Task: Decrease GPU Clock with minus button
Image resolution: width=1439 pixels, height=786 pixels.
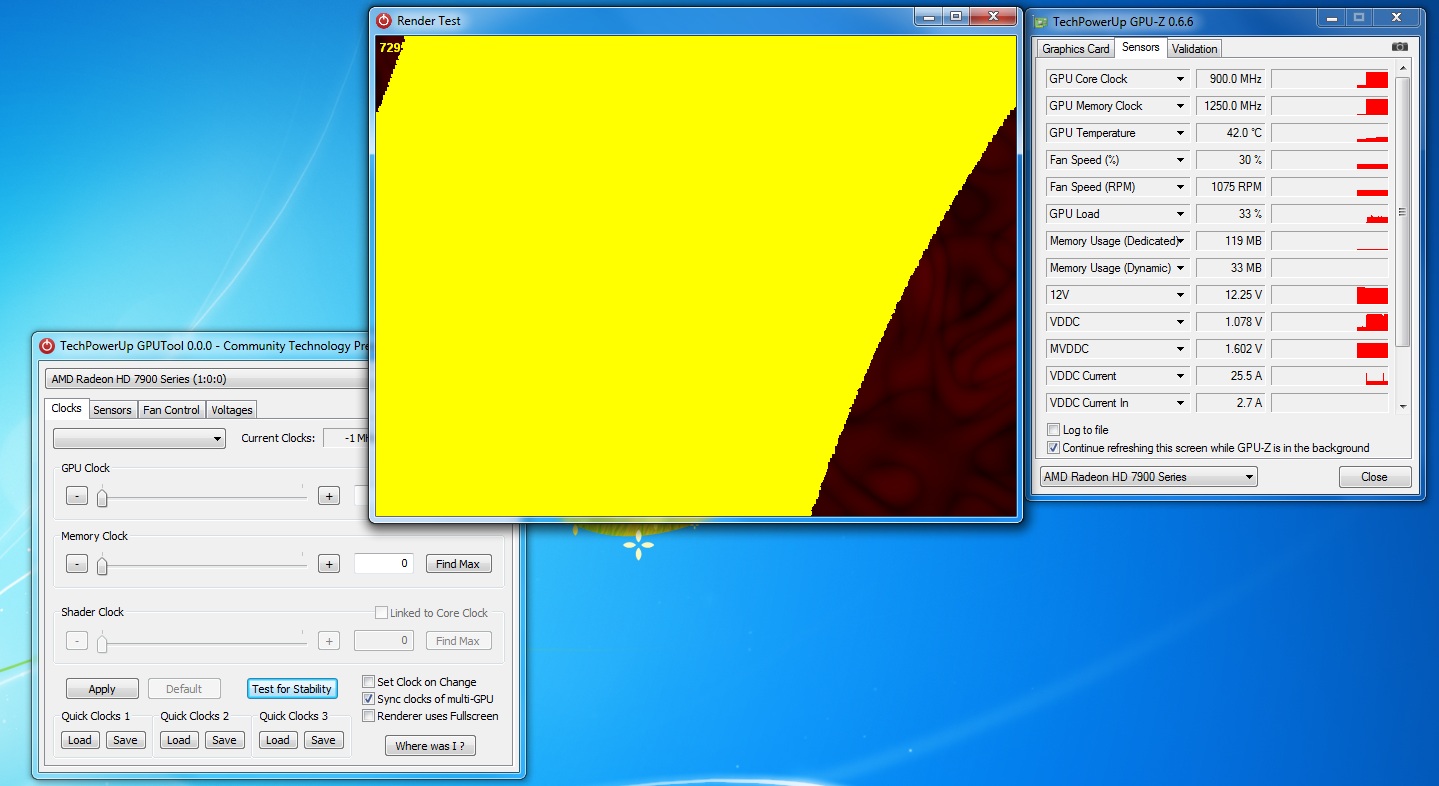Action: (x=77, y=496)
